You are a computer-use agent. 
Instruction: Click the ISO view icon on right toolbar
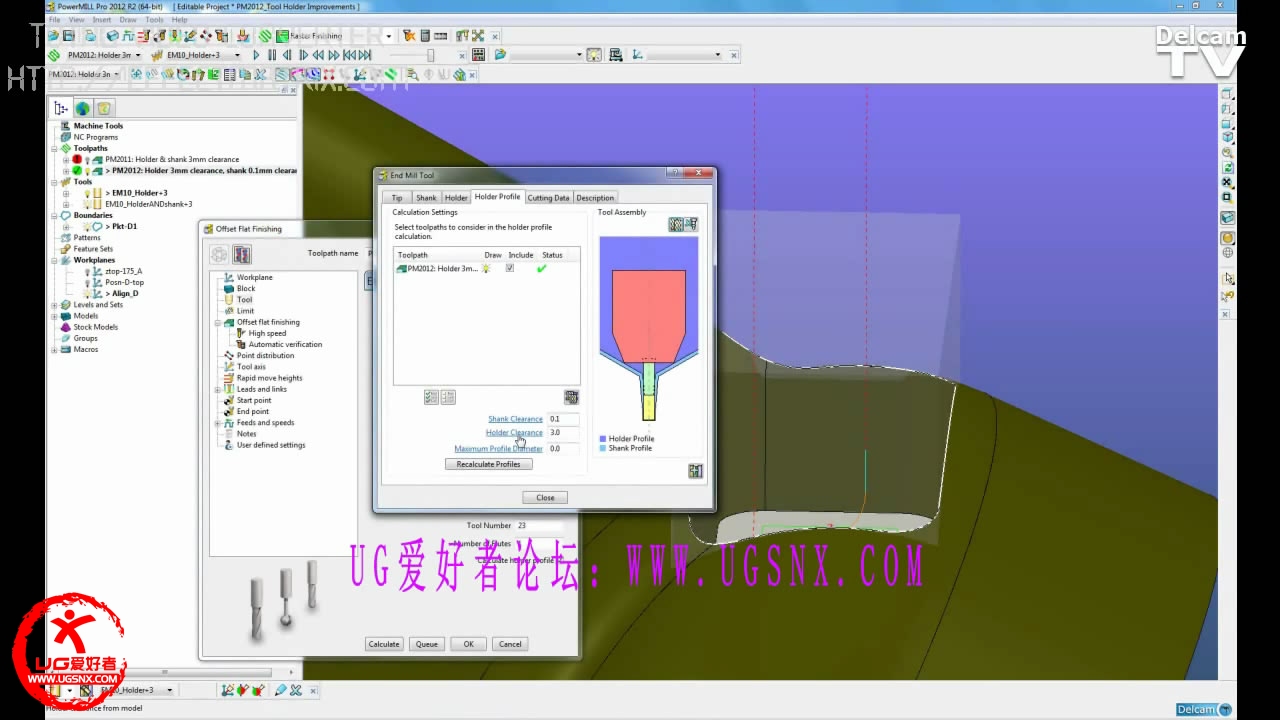pos(1228,137)
